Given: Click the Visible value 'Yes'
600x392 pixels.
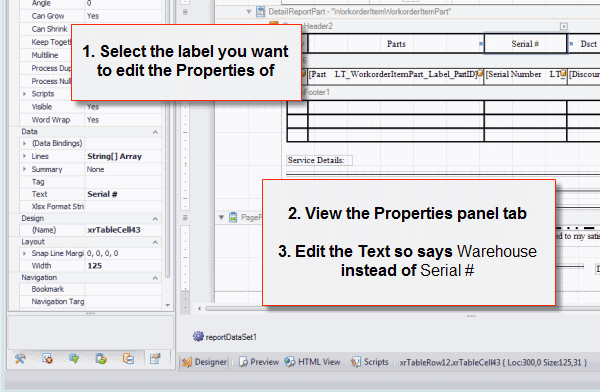Looking at the screenshot, I should 123,107.
